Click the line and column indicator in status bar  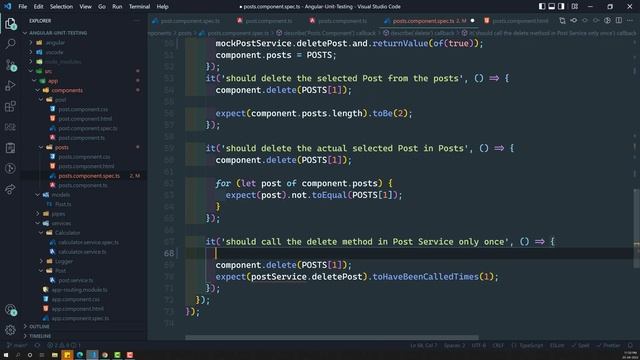pos(424,345)
